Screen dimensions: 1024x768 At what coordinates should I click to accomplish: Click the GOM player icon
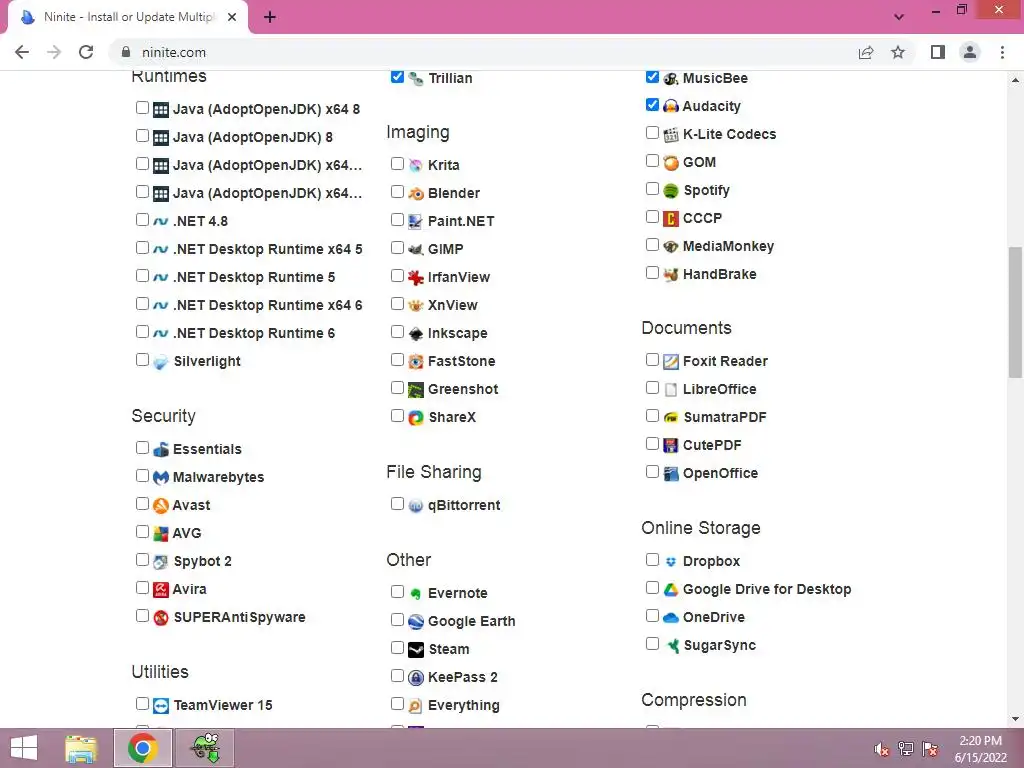[671, 163]
